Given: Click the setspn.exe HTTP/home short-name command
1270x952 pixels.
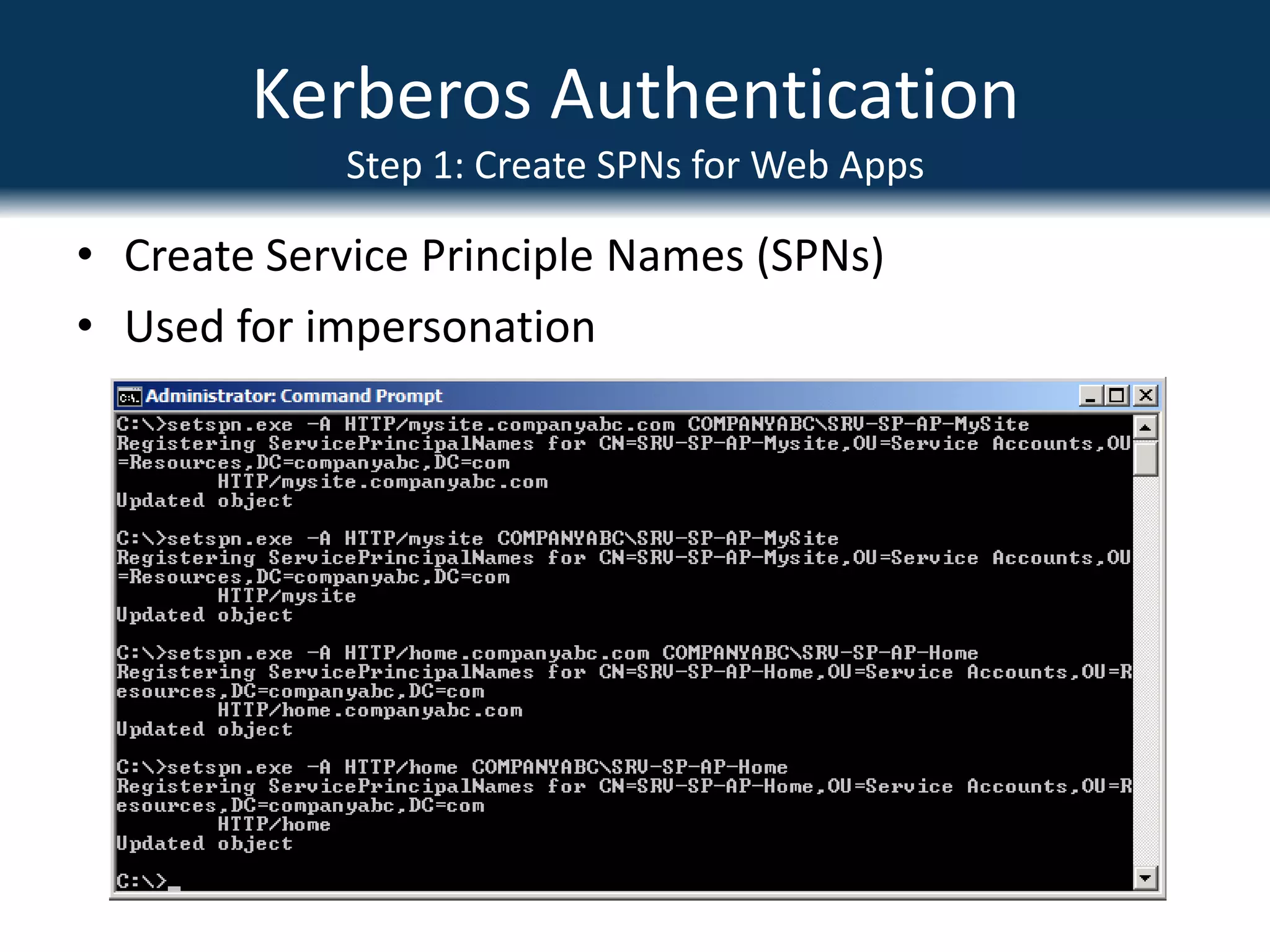Looking at the screenshot, I should [451, 767].
